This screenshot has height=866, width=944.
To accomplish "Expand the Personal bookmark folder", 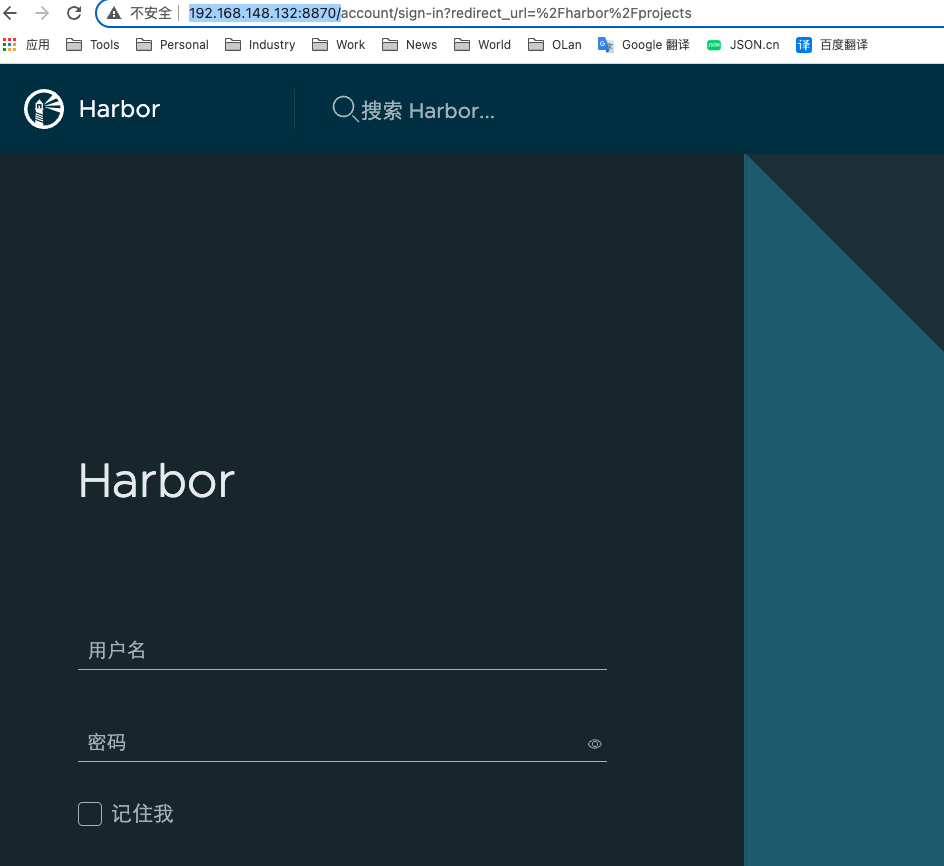I will pos(172,45).
